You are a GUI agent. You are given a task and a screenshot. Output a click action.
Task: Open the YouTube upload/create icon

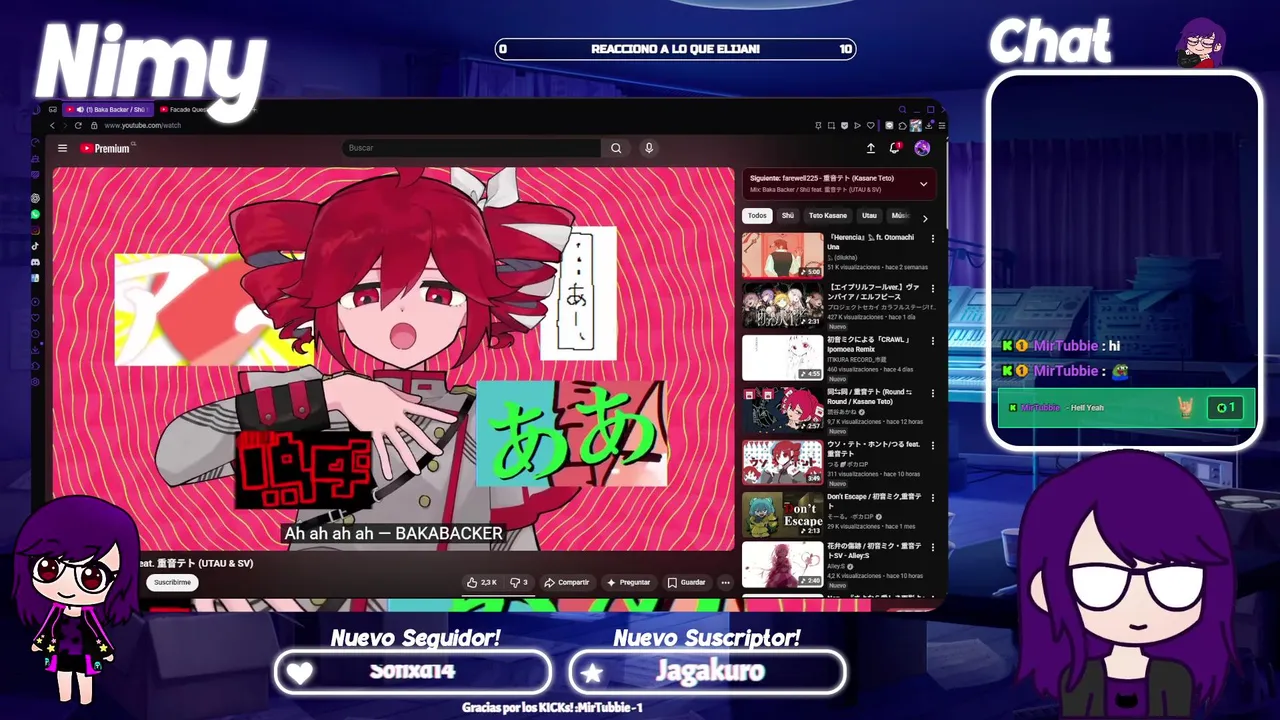(x=871, y=148)
